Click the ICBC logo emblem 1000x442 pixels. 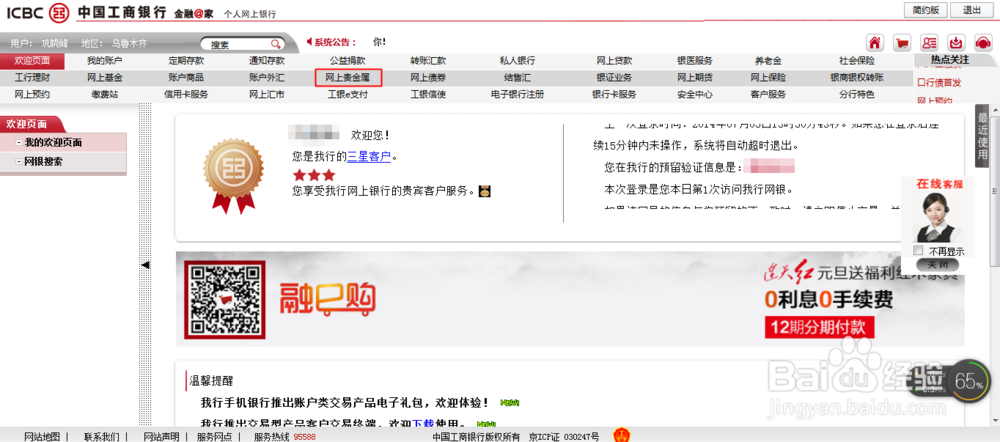click(59, 11)
